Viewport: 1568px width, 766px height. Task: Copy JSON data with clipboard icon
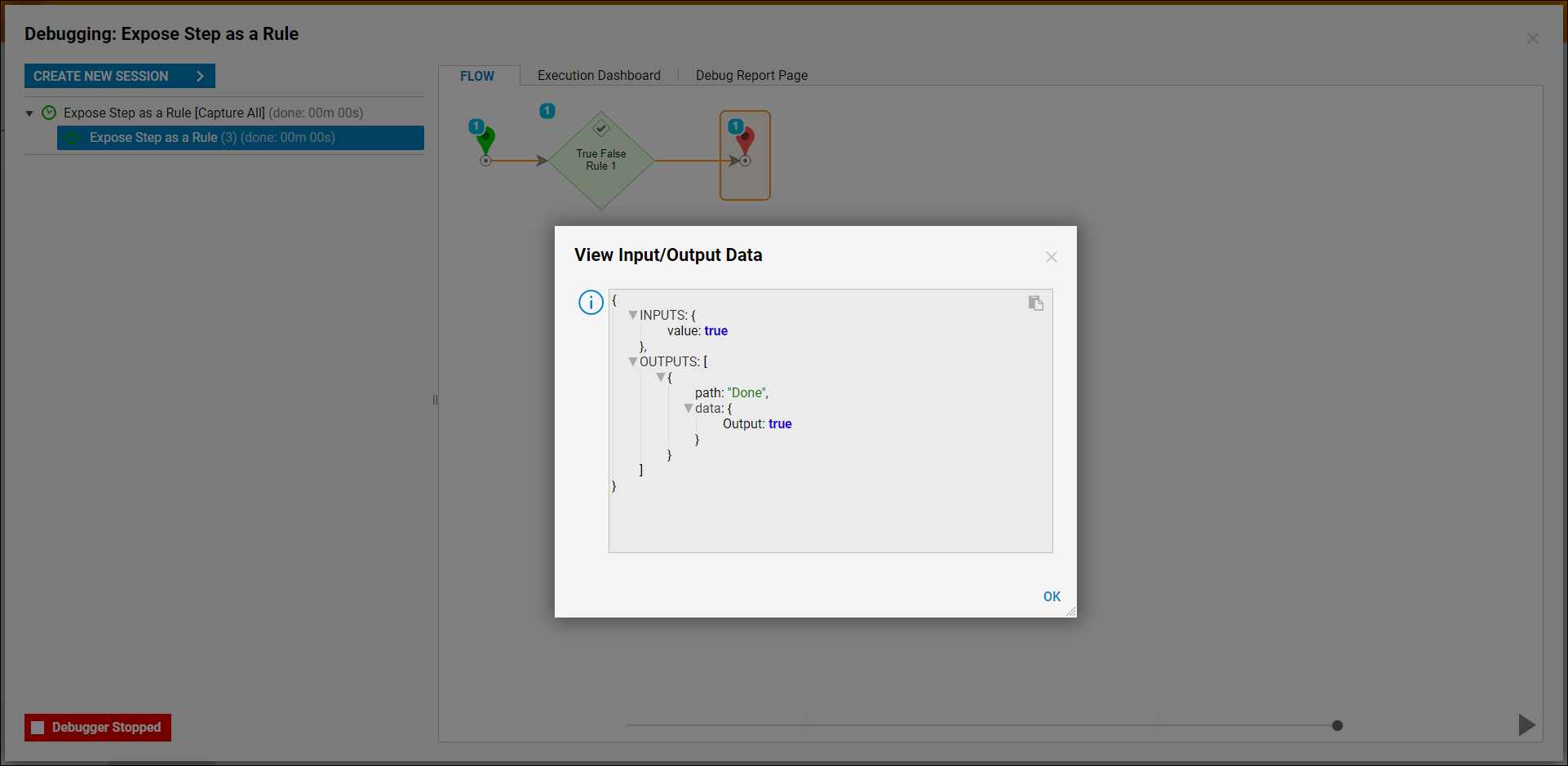pos(1036,303)
